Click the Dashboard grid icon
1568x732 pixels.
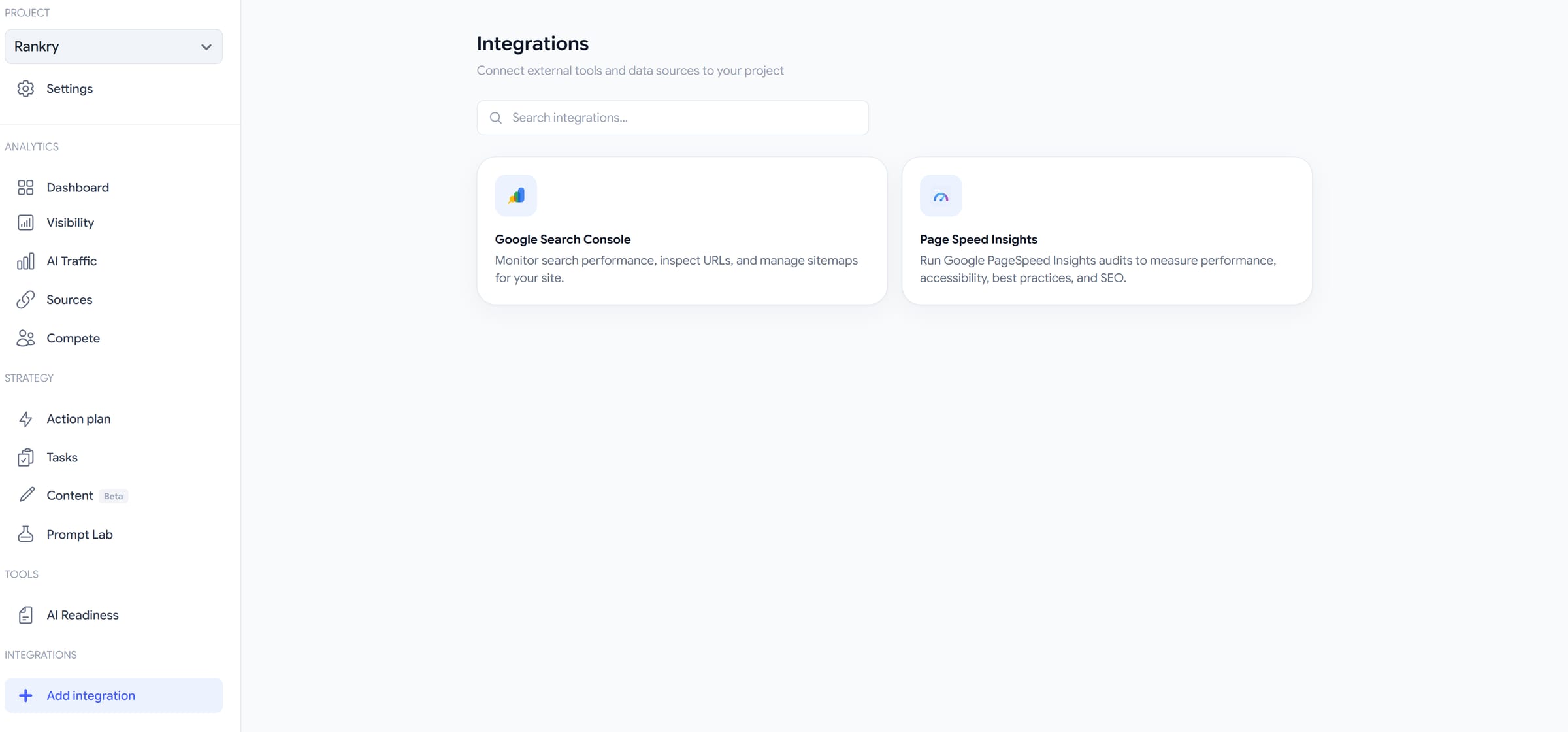25,188
